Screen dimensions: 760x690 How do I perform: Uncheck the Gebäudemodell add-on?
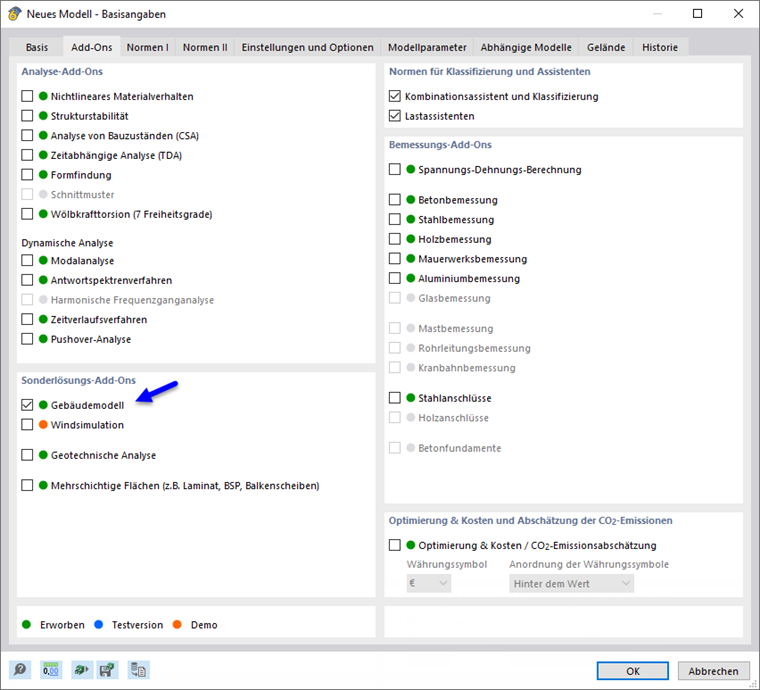pyautogui.click(x=27, y=405)
